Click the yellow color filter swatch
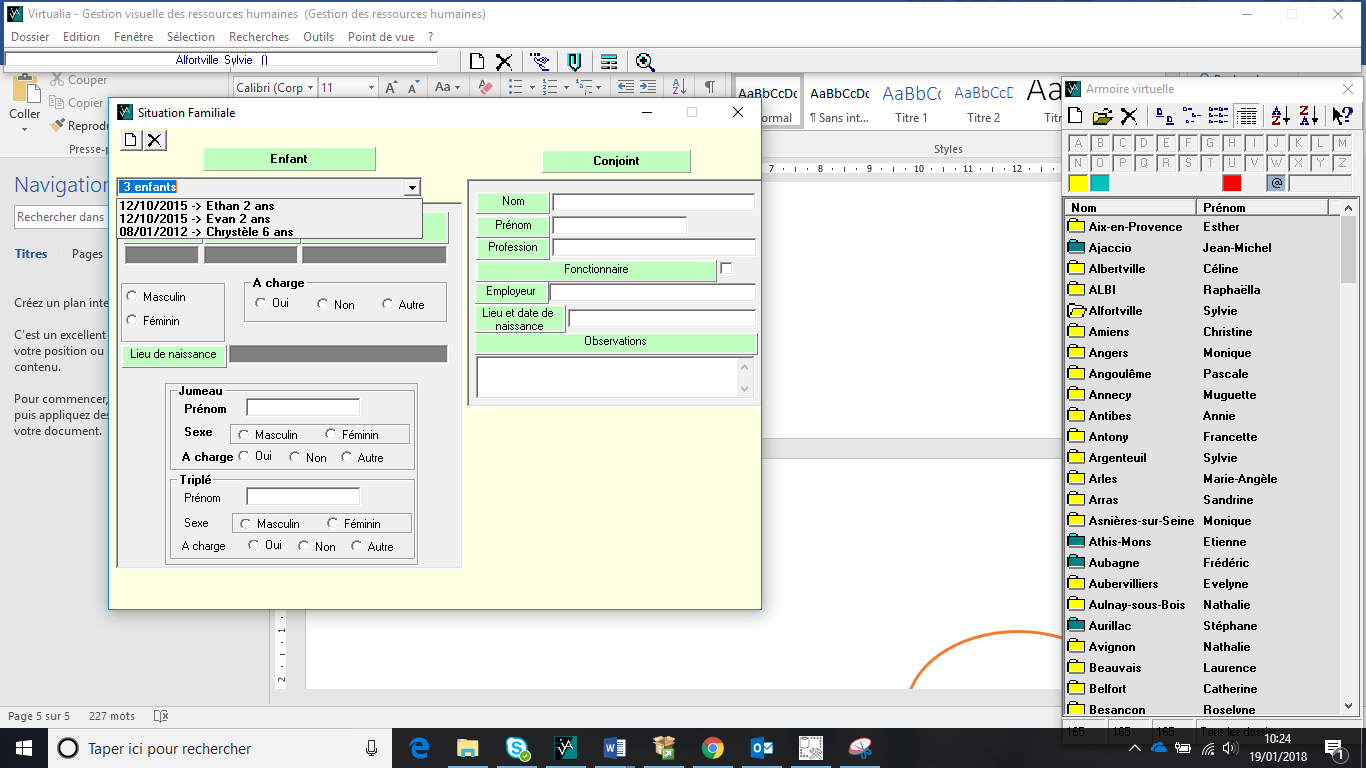This screenshot has height=768, width=1366. tap(1078, 184)
